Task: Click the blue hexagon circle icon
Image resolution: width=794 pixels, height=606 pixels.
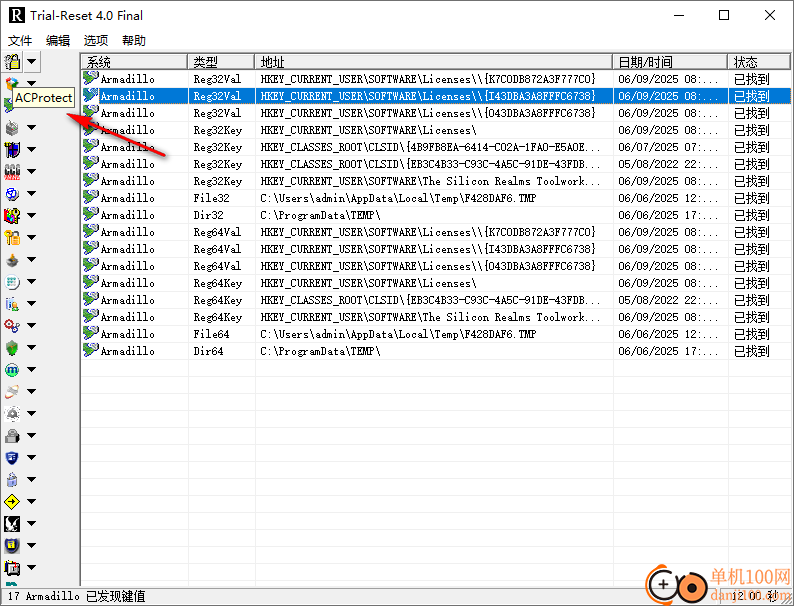Action: pyautogui.click(x=12, y=193)
